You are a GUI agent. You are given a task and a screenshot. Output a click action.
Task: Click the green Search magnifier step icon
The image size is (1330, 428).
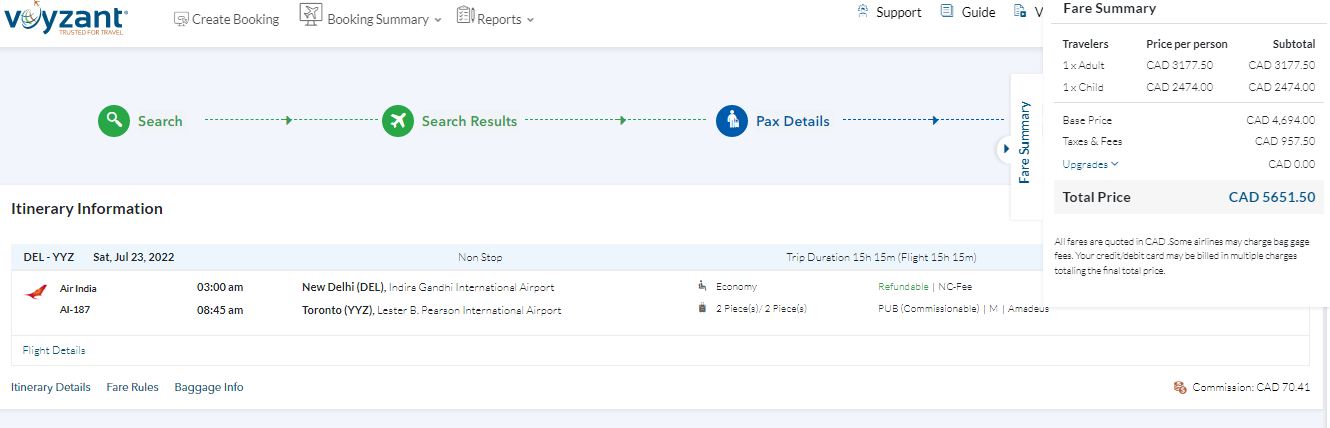click(115, 121)
